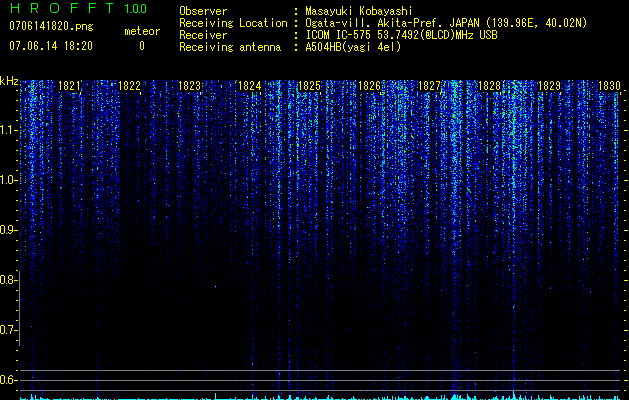Click the 0.6 kHz axis label
Viewport: 629px width, 400px height.
point(7,380)
